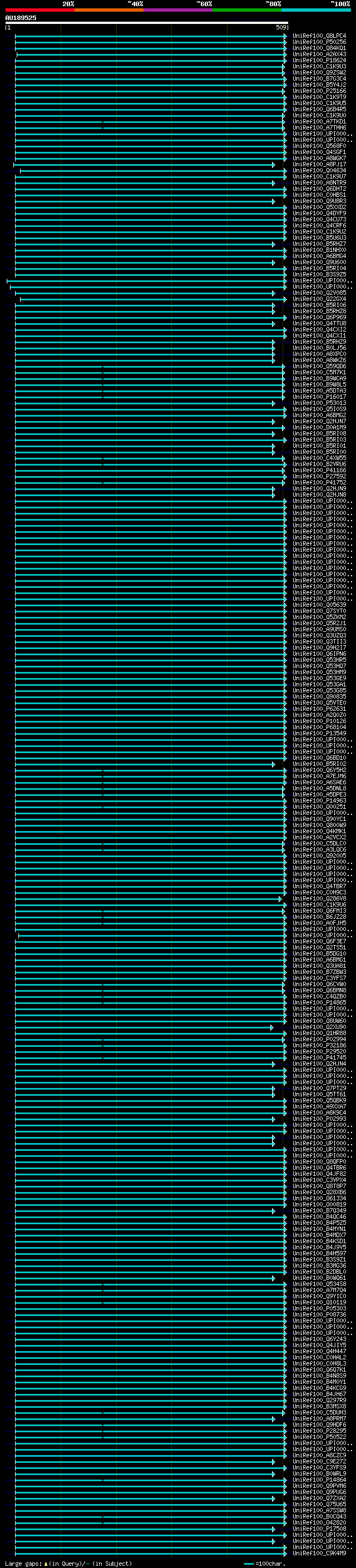356x1568 pixels.
Task: Click UniRef100_A8NTR9 label
Action: click(319, 182)
